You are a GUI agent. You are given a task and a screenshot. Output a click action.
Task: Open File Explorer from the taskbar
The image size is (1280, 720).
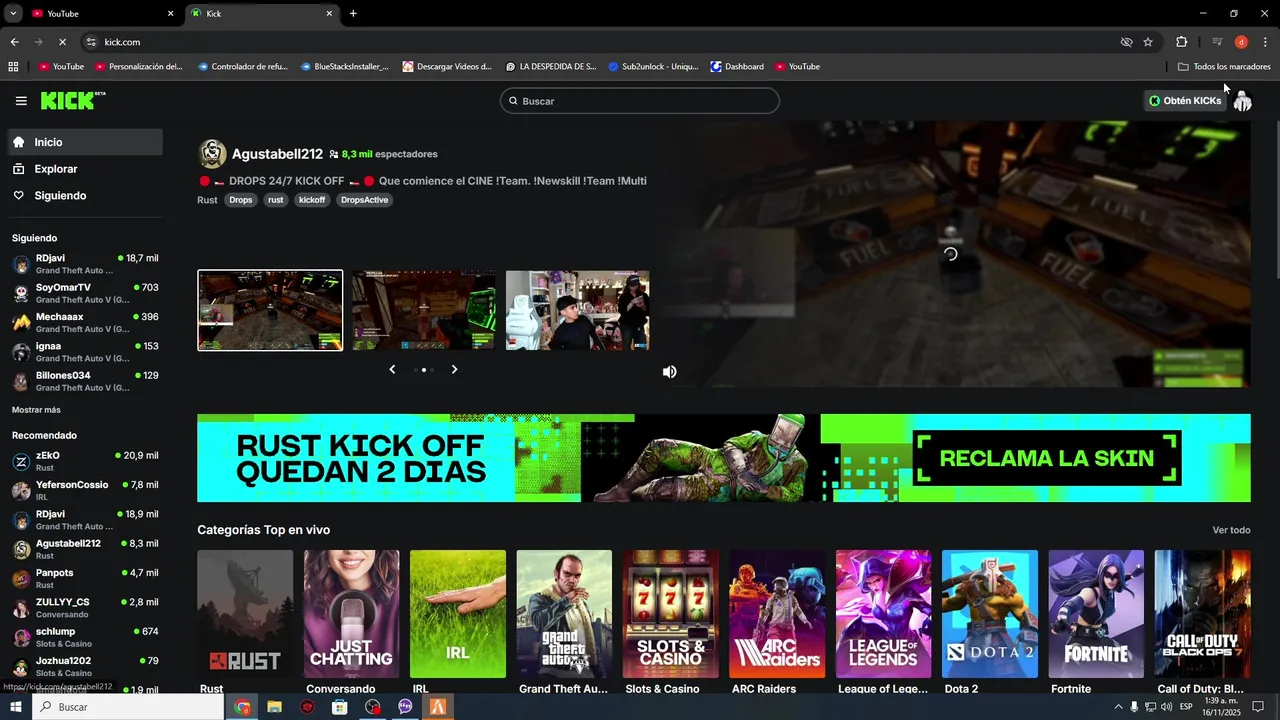tap(274, 707)
